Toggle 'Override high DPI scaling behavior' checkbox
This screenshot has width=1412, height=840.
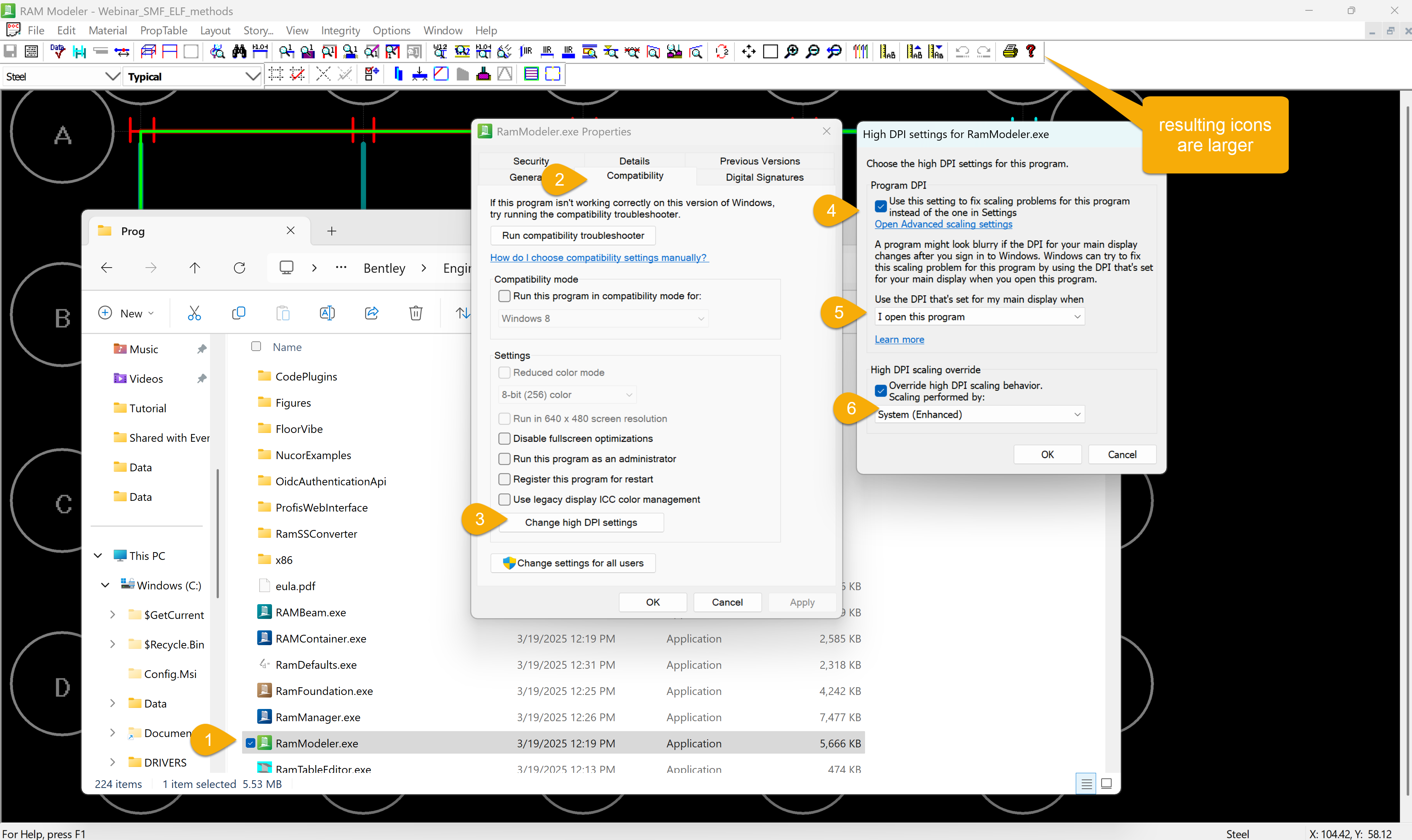click(881, 390)
